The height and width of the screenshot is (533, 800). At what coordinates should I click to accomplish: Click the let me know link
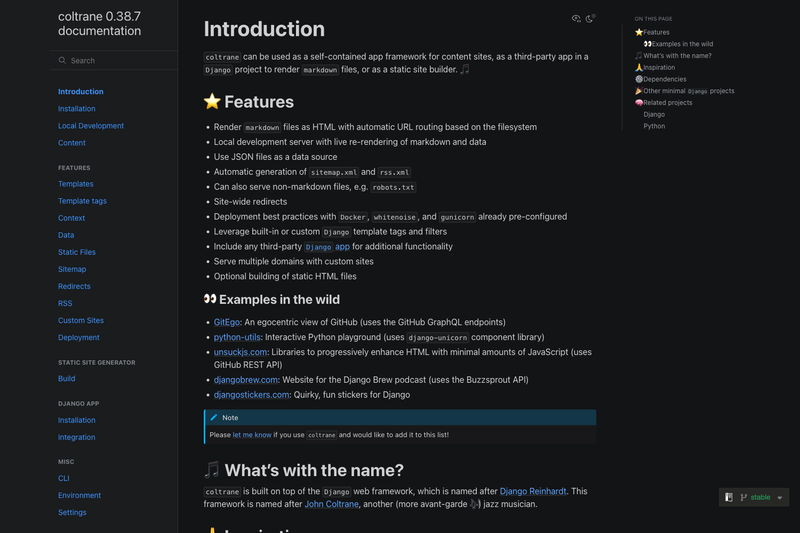tap(252, 435)
